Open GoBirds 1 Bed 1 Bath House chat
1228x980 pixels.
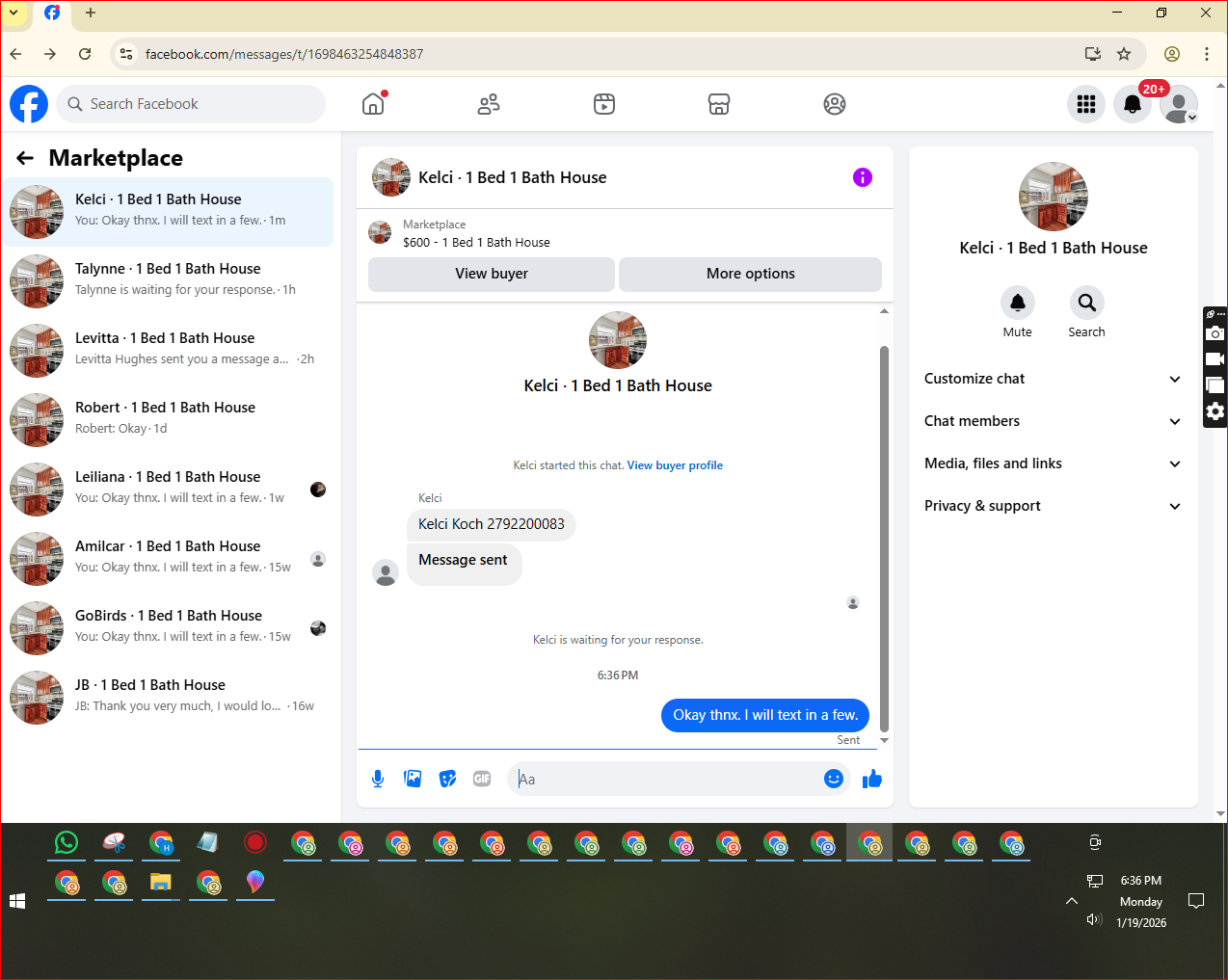click(168, 628)
